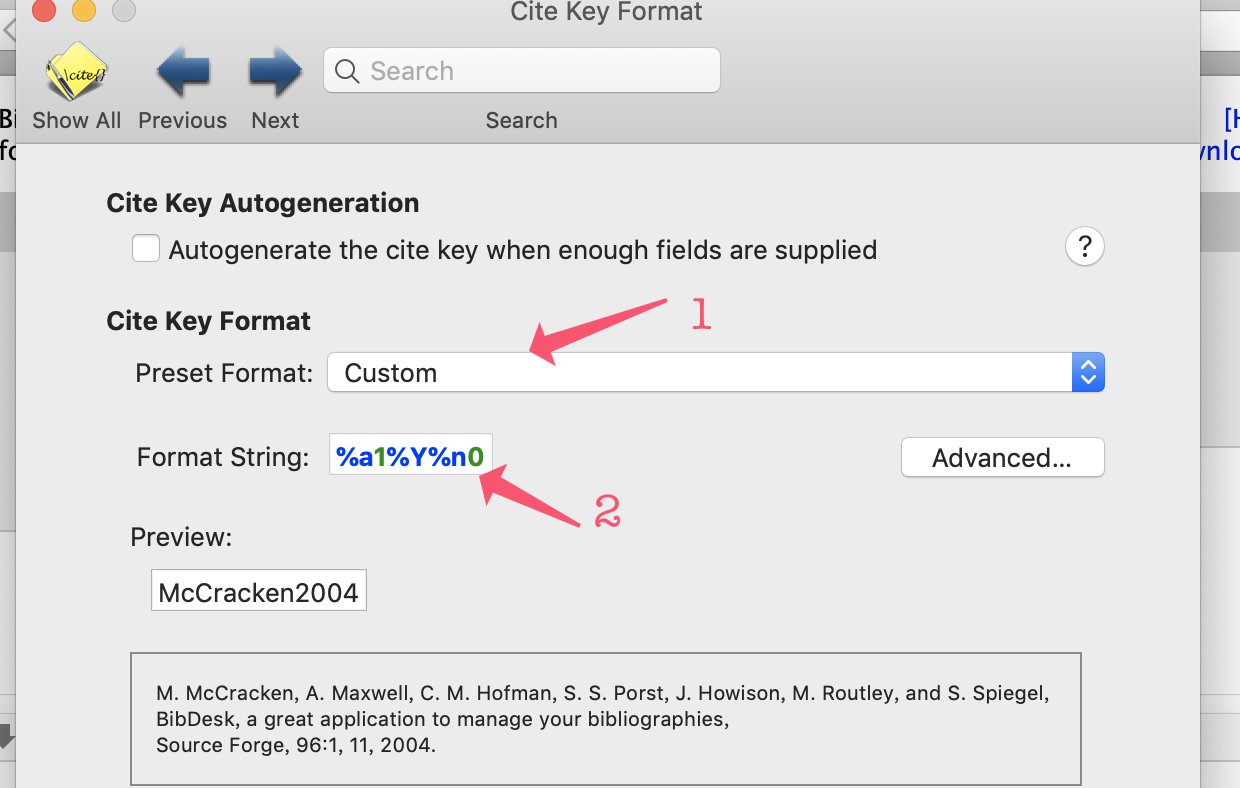
Task: Click the magnifying glass in the search field
Action: pyautogui.click(x=347, y=71)
